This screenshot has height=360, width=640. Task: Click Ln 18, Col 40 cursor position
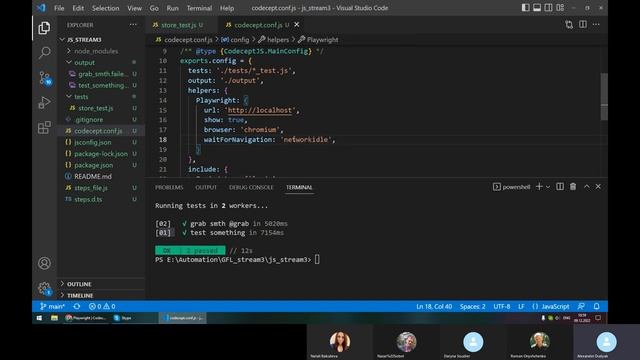click(434, 306)
